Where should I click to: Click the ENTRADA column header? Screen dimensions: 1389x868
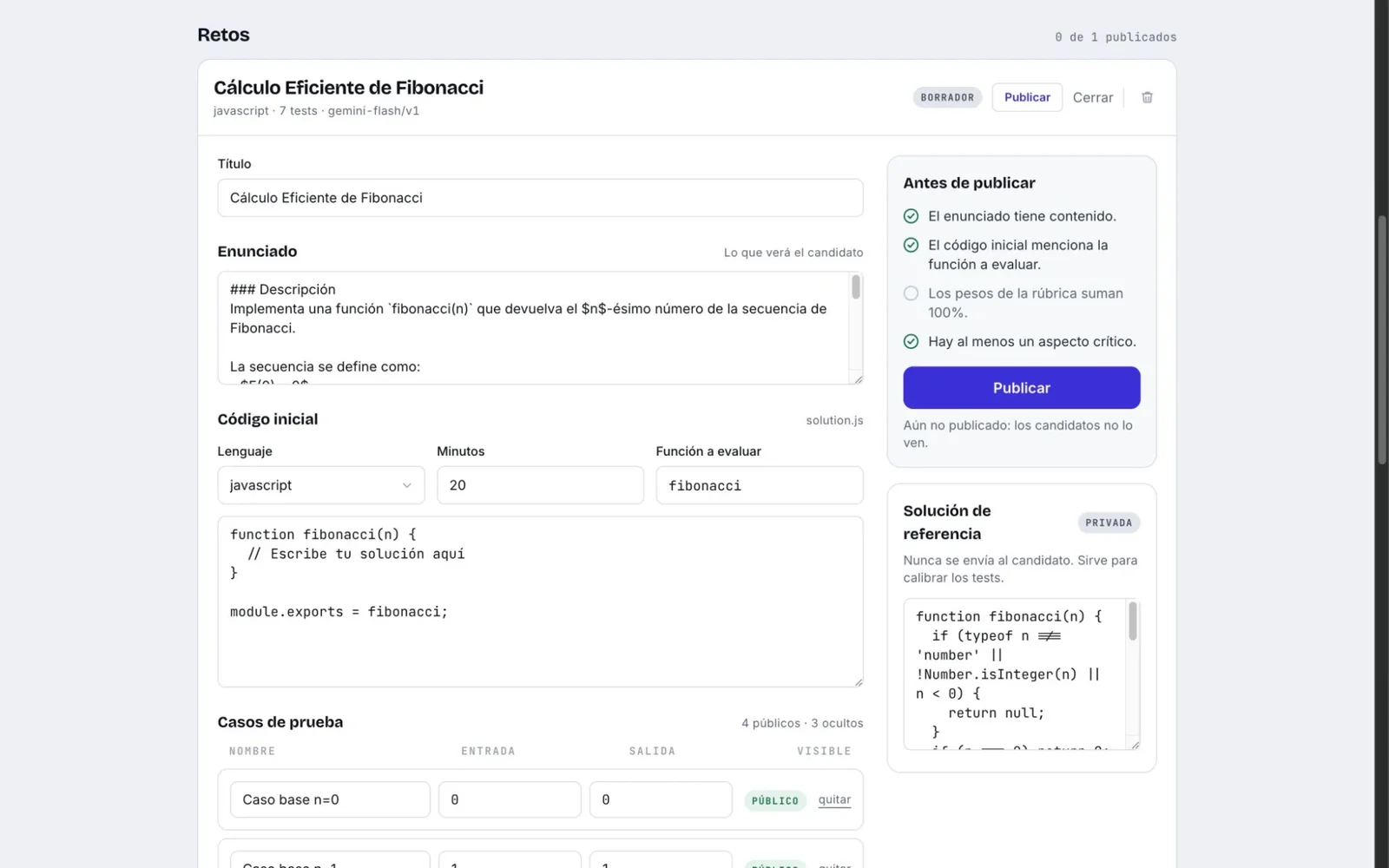pos(488,752)
